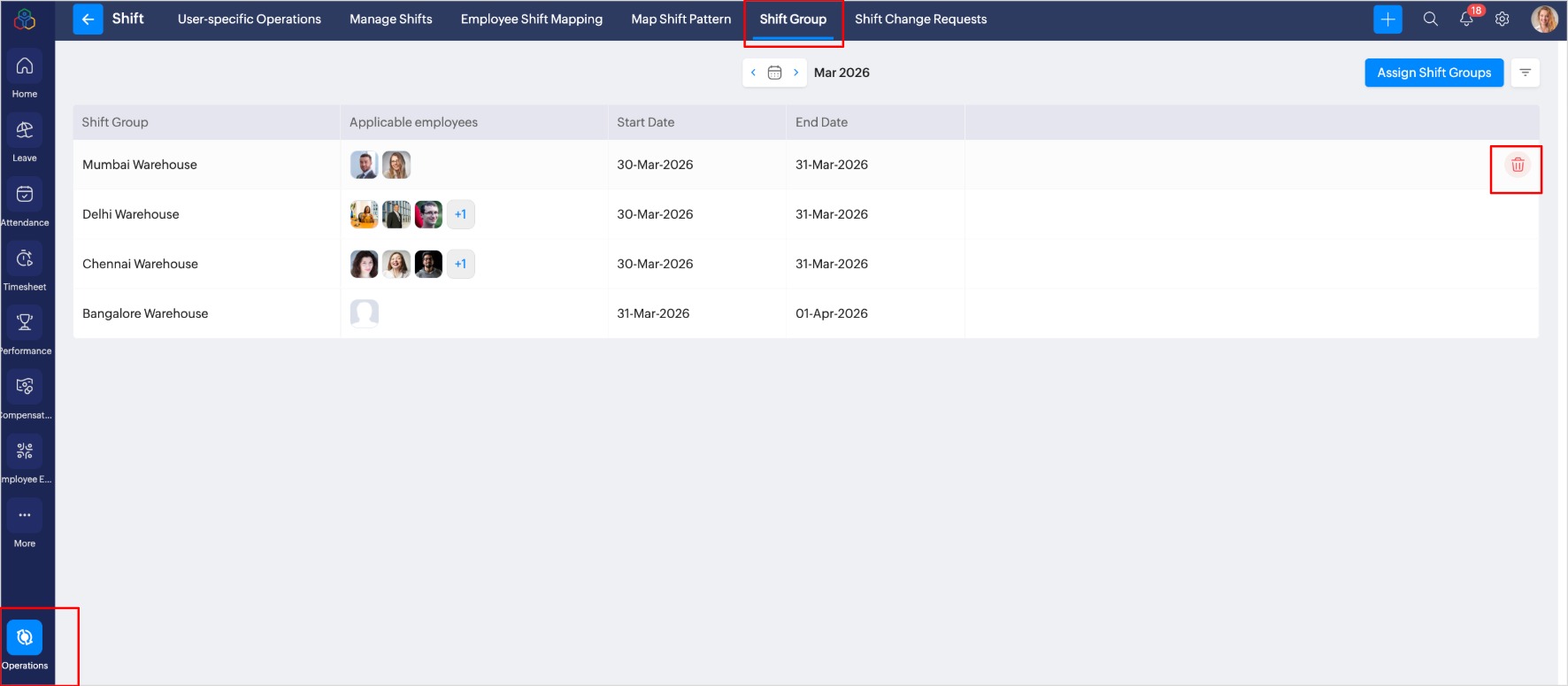Screen dimensions: 1568x686
Task: Open the Operations sidebar module
Action: tap(25, 638)
